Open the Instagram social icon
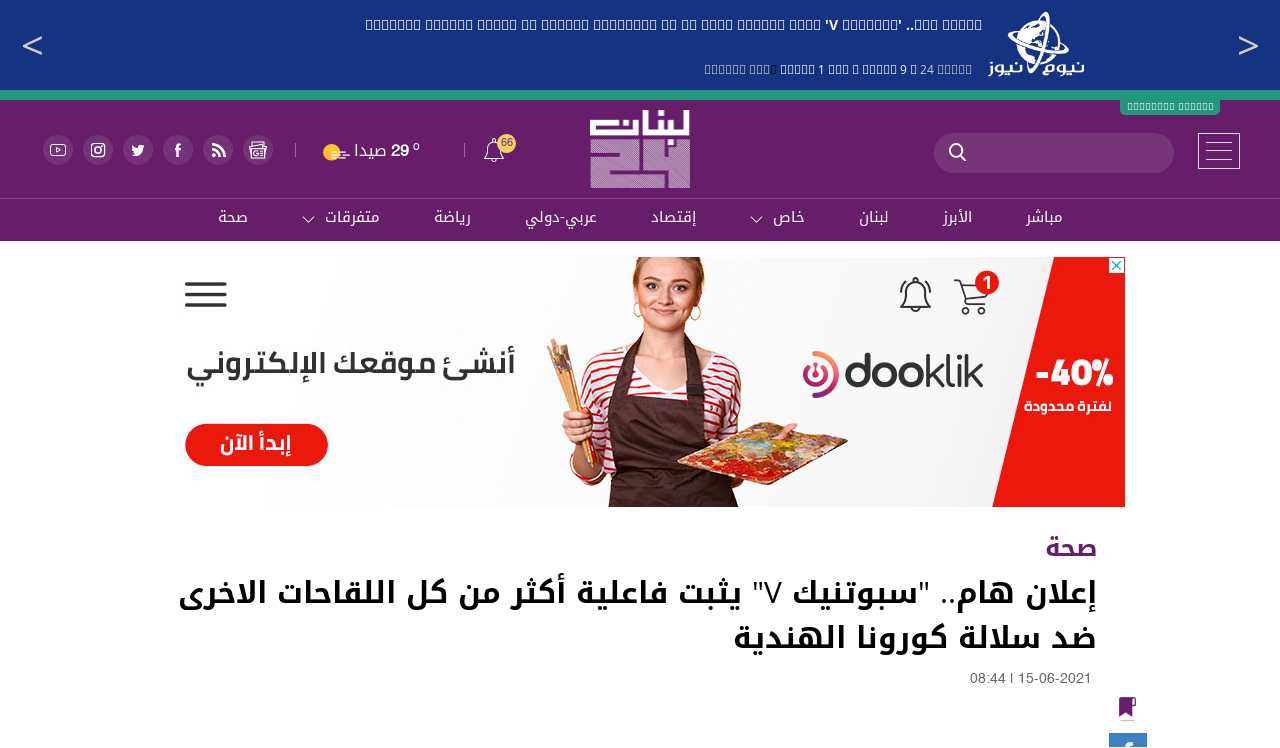 98,150
